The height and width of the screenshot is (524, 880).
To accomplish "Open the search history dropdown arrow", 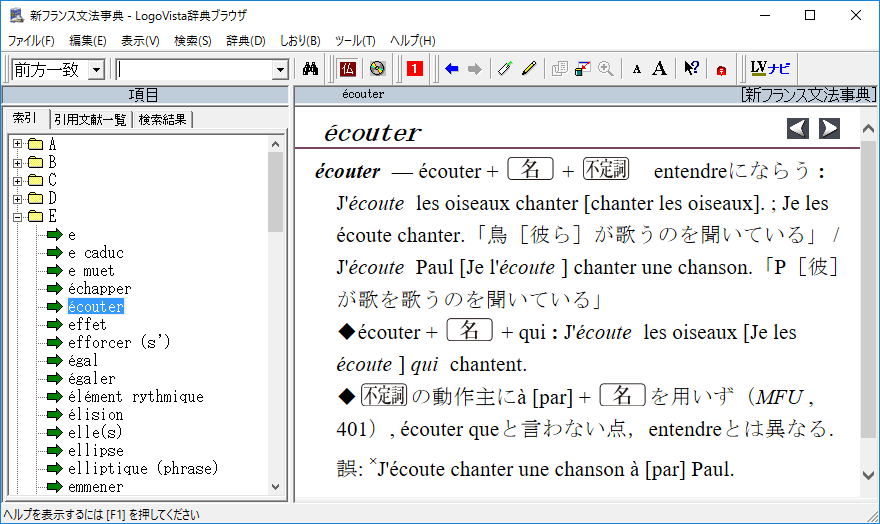I will 280,70.
